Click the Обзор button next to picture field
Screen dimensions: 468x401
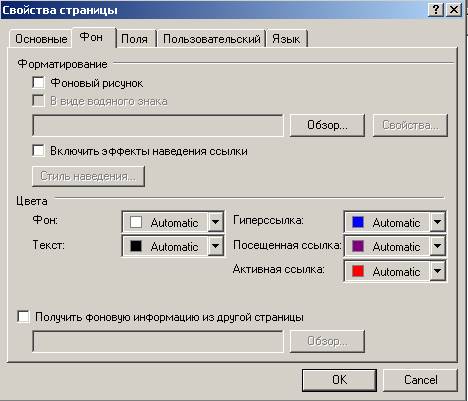click(327, 125)
